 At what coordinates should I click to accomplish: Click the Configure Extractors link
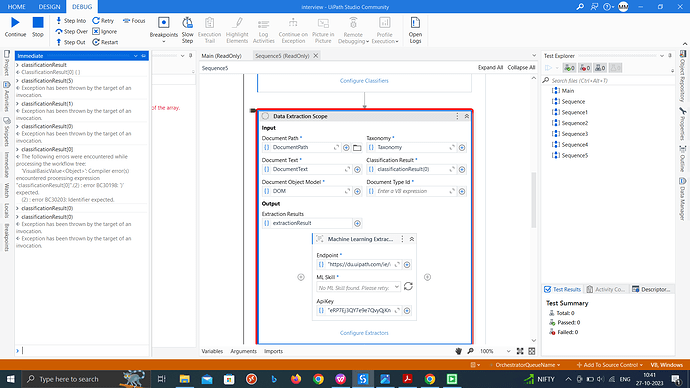tap(364, 333)
